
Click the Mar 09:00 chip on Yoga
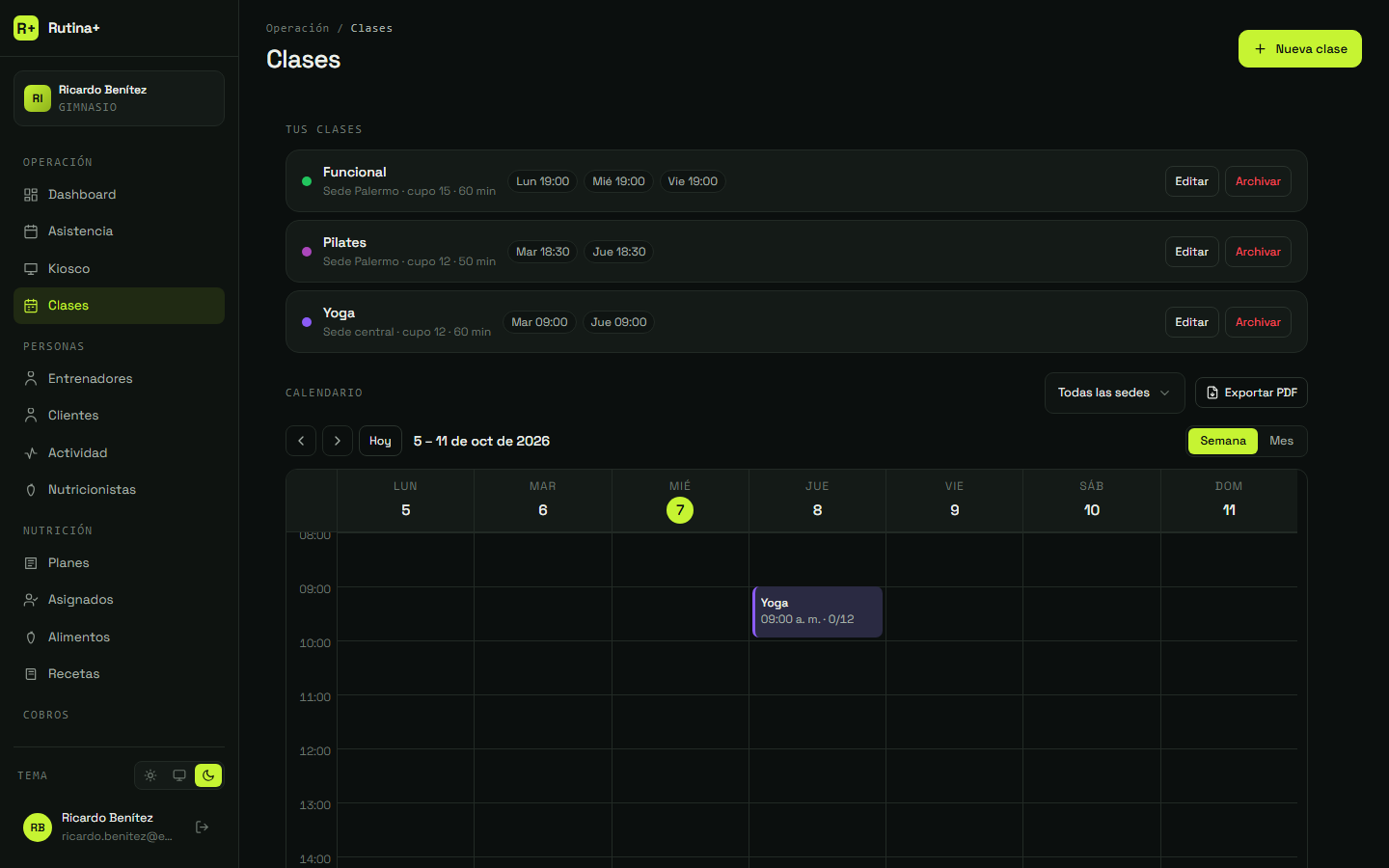pyautogui.click(x=539, y=322)
